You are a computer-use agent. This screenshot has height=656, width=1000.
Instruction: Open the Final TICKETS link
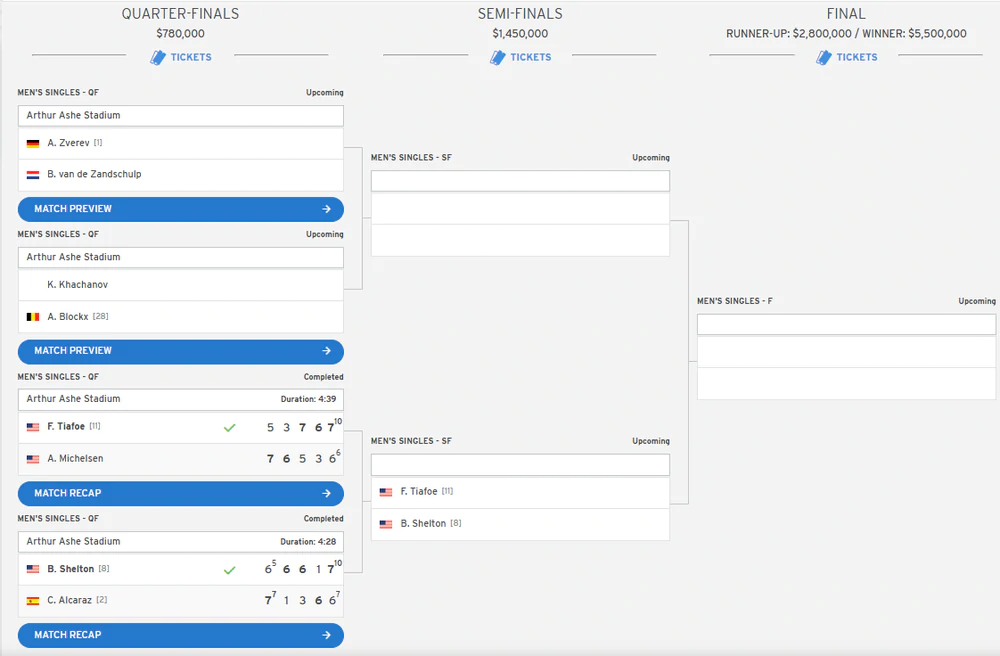coord(857,57)
